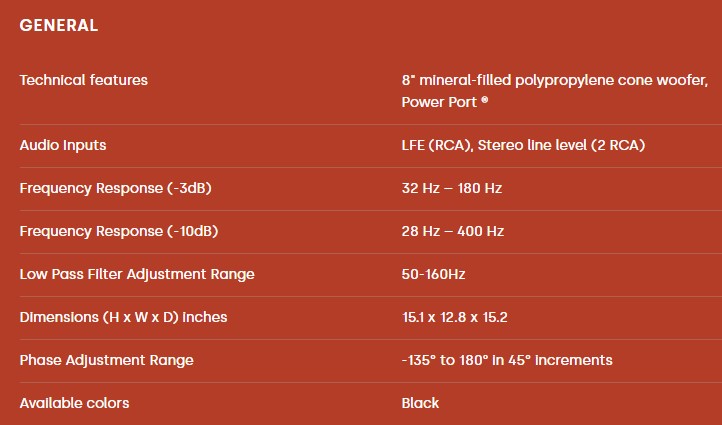The height and width of the screenshot is (425, 722).
Task: Click the -135° to 180° increments value
Action: pos(507,360)
